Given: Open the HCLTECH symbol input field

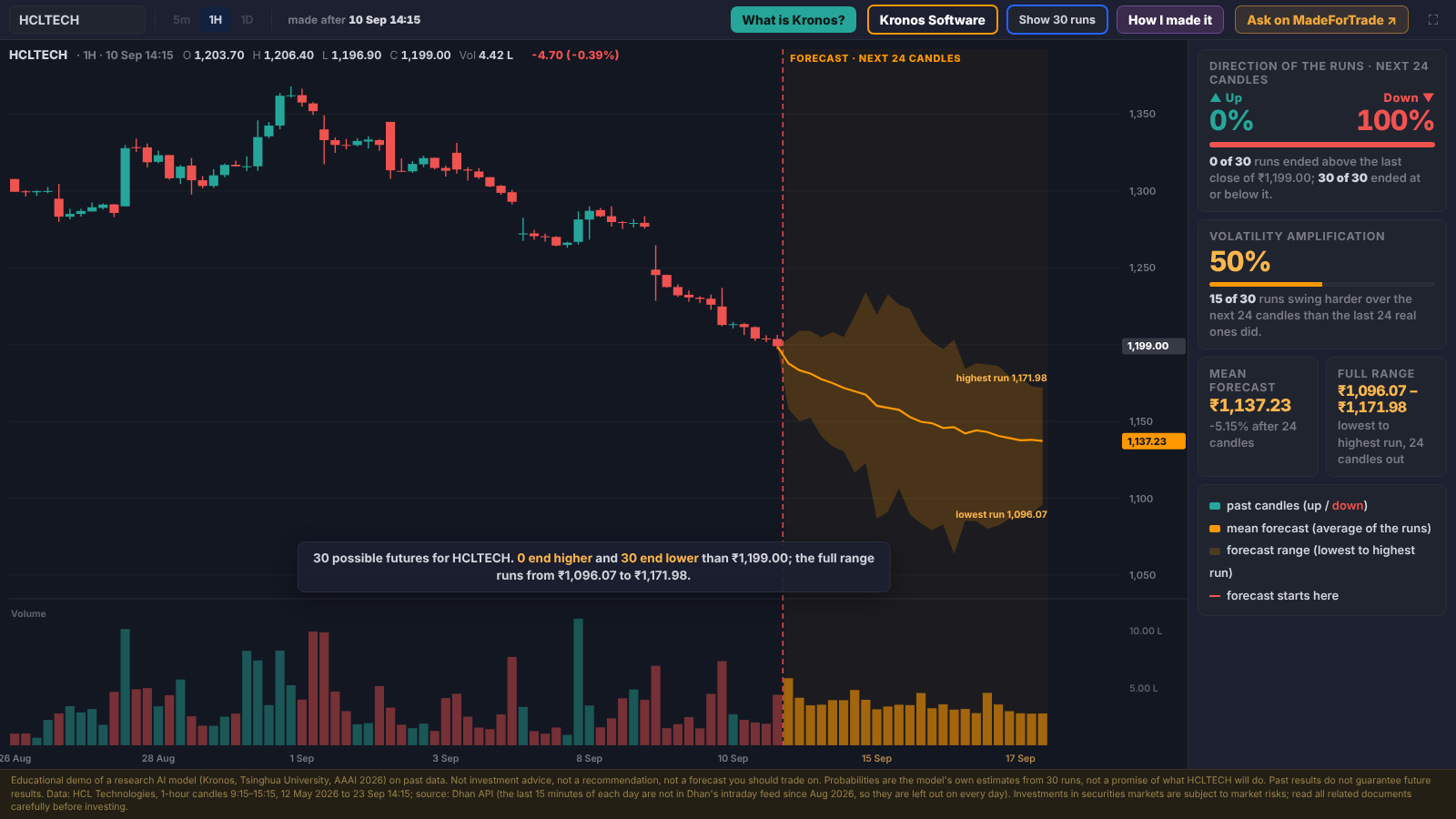Looking at the screenshot, I should (x=76, y=20).
